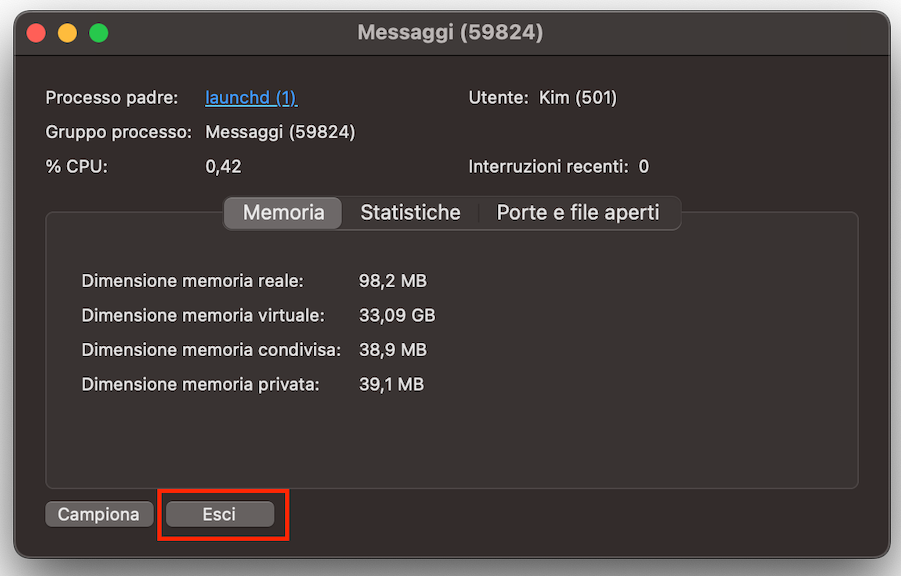The height and width of the screenshot is (576, 901).
Task: Switch to the Statistiche tab
Action: point(410,212)
